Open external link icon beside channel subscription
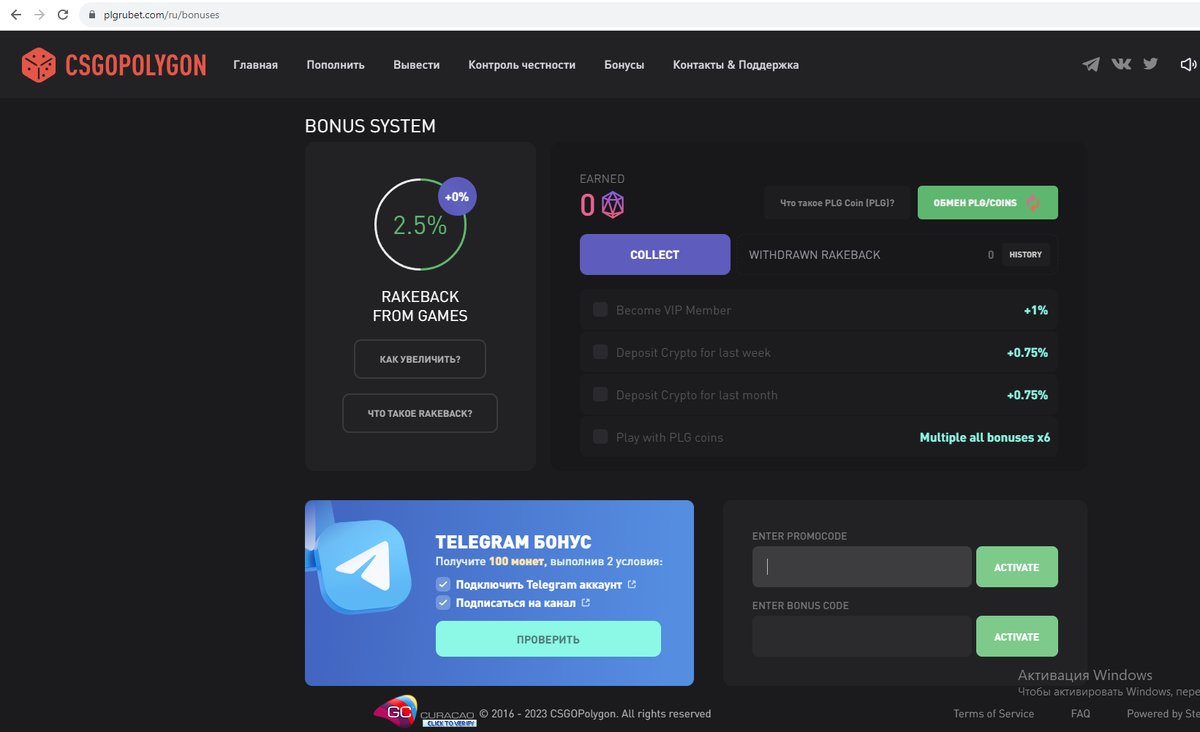The image size is (1200, 732). 586,603
